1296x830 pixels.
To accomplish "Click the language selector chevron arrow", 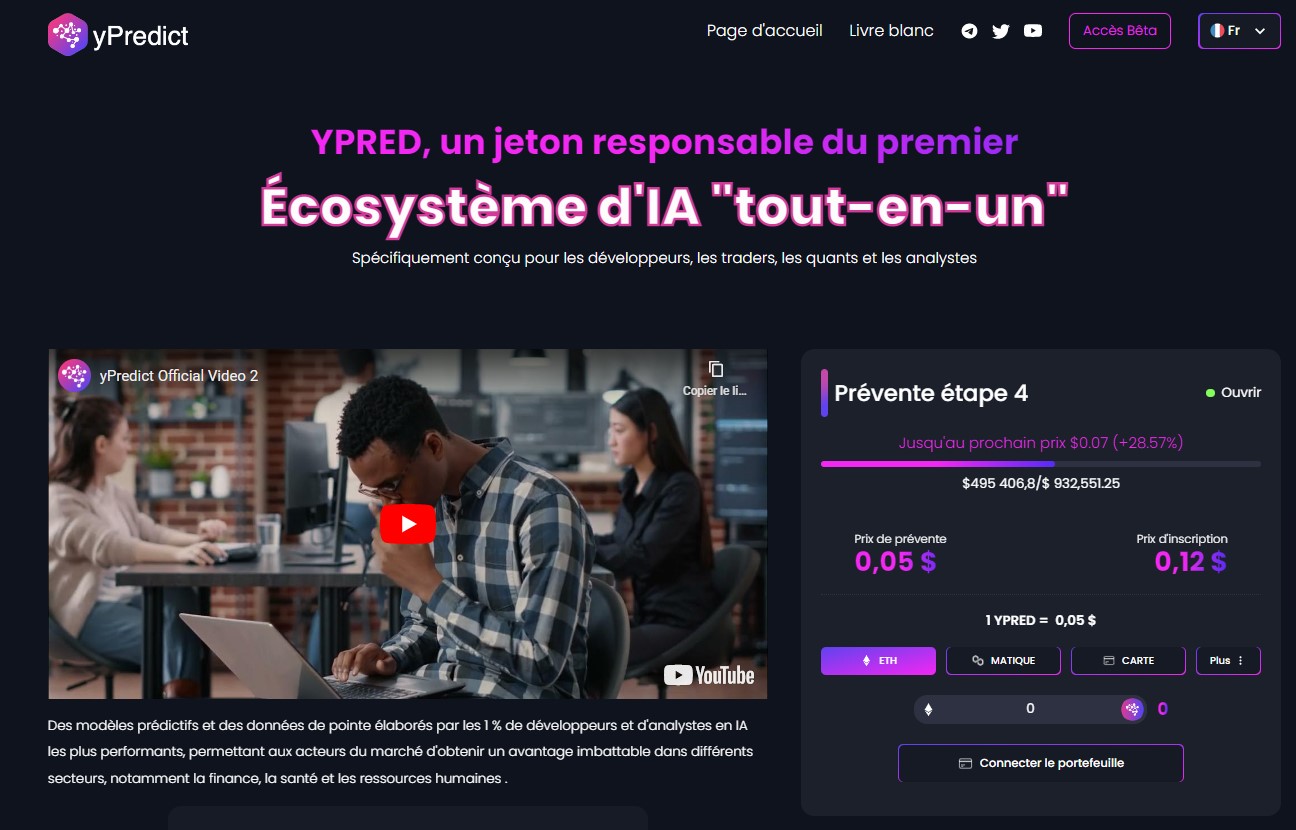I will (1260, 31).
